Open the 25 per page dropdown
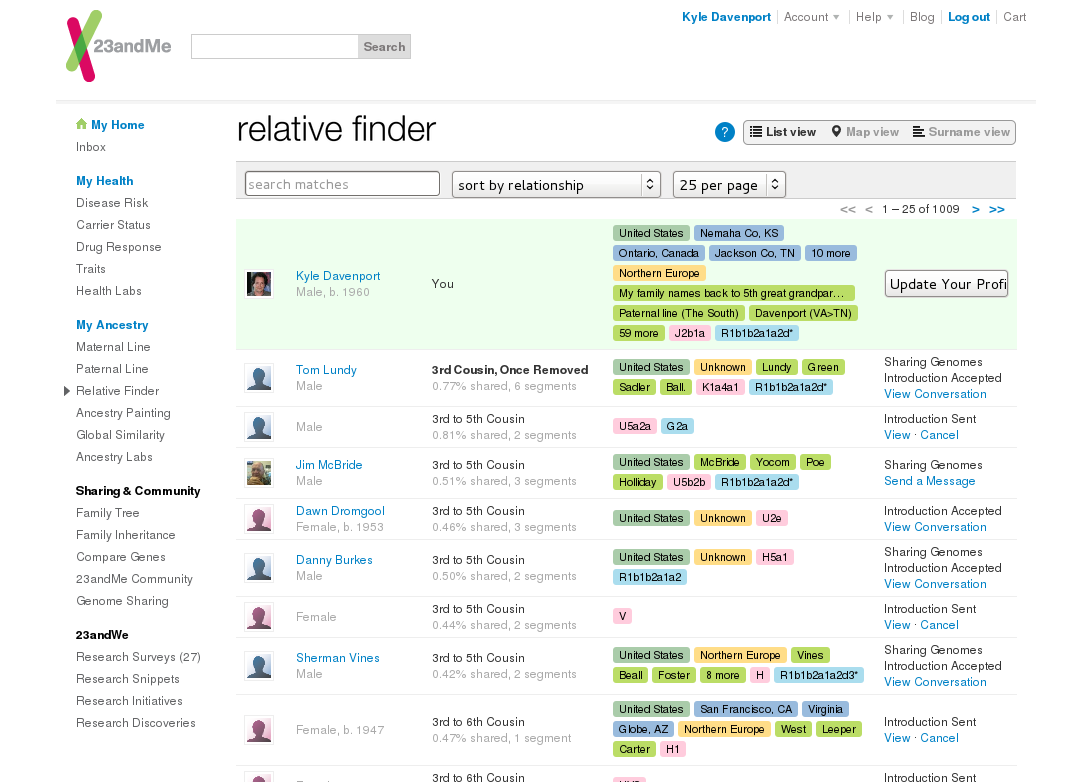1091x782 pixels. [x=729, y=185]
